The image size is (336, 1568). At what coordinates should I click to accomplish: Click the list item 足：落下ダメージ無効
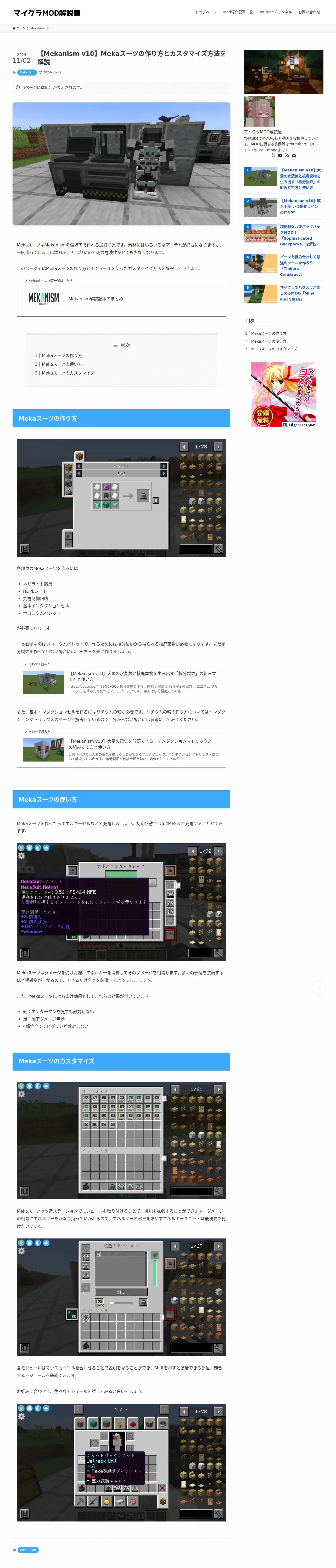pos(44,1019)
